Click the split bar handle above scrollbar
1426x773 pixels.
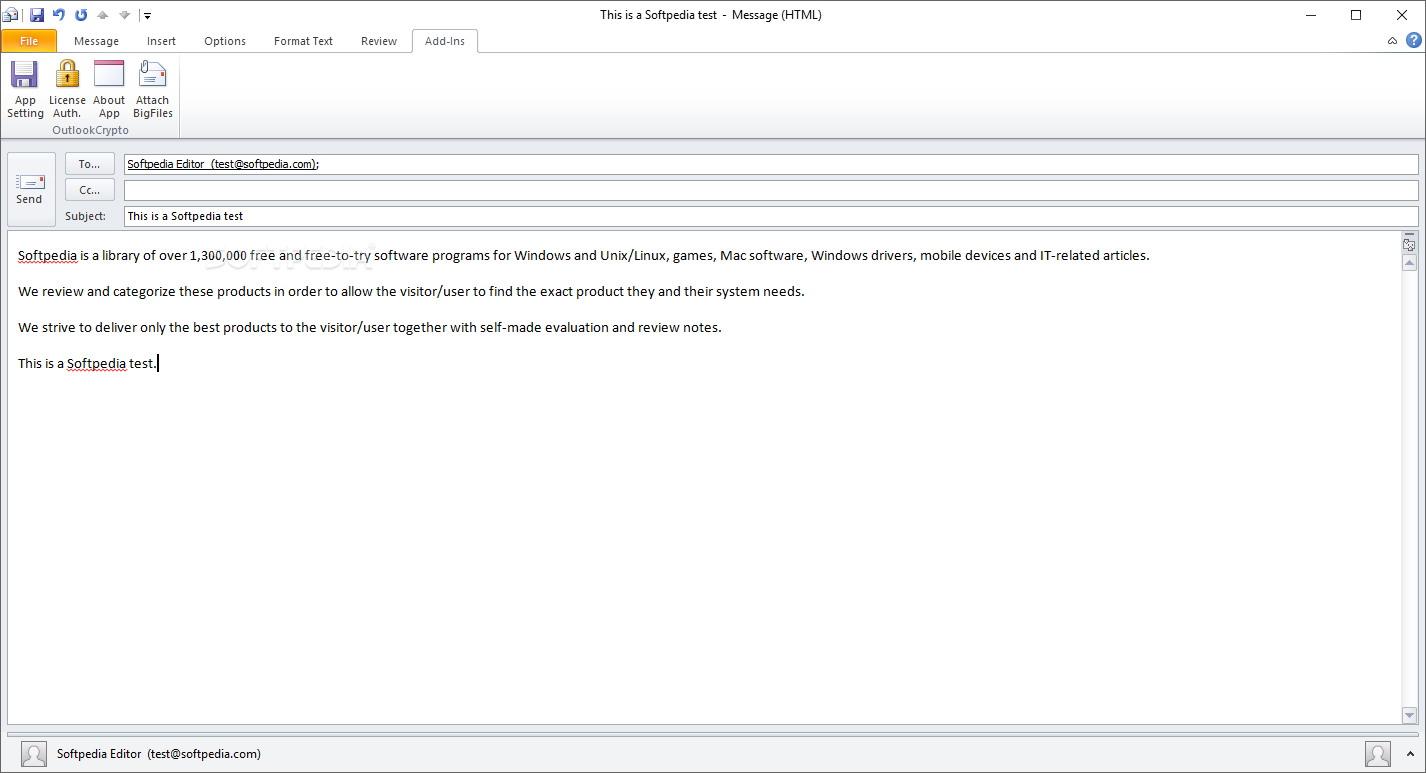(1409, 234)
